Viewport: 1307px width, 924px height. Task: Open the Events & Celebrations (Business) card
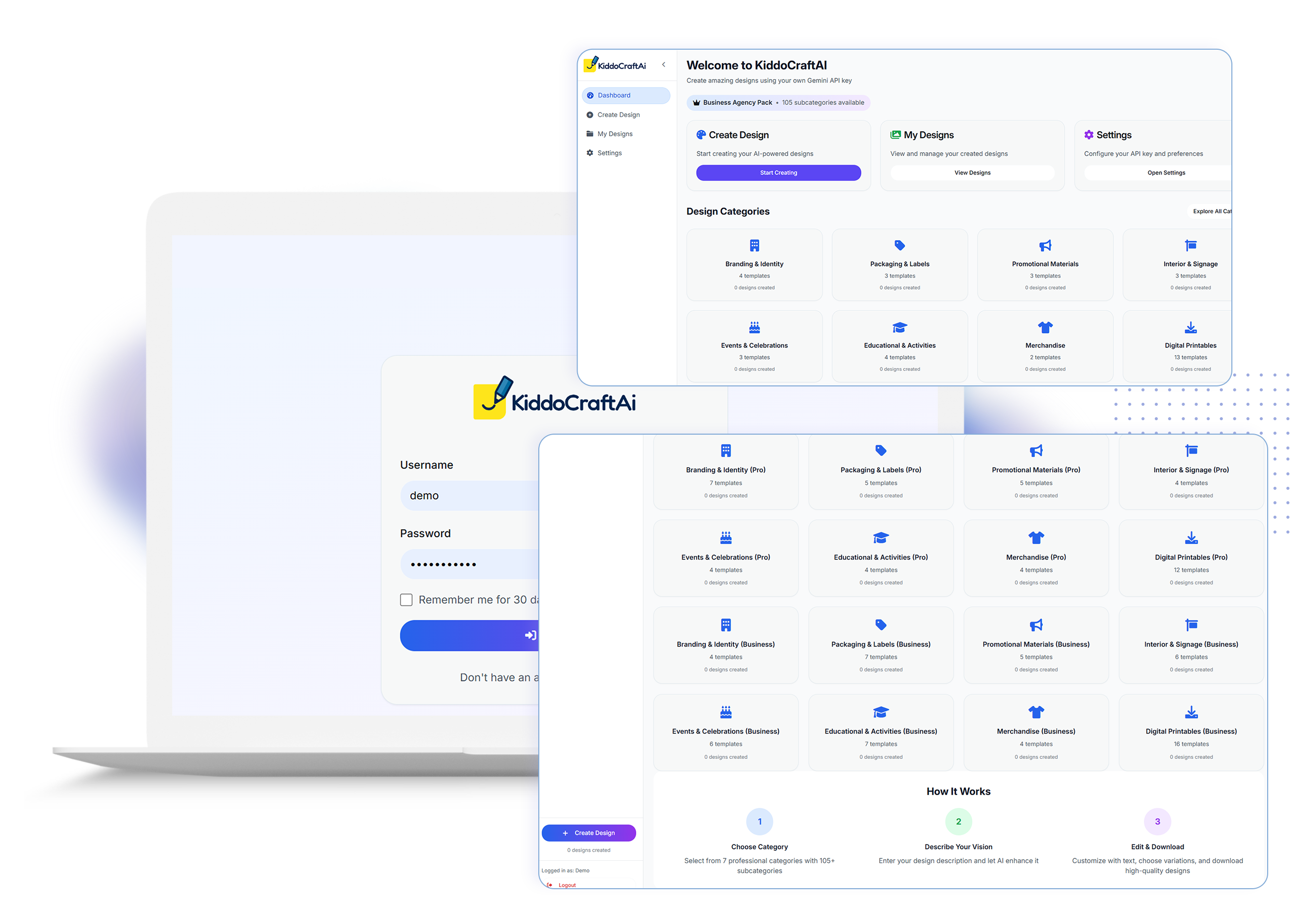point(725,732)
